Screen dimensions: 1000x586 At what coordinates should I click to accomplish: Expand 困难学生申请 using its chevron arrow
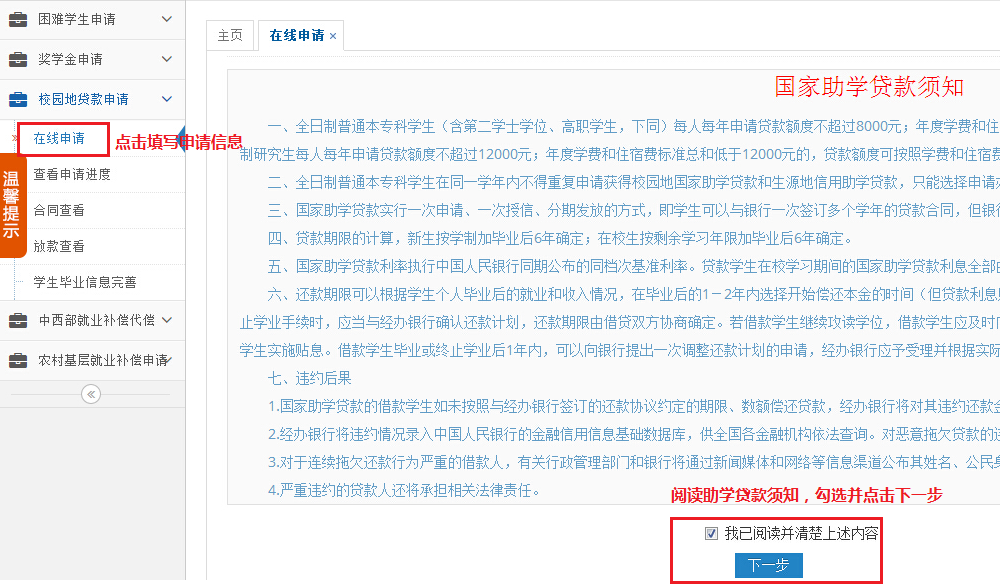point(166,19)
